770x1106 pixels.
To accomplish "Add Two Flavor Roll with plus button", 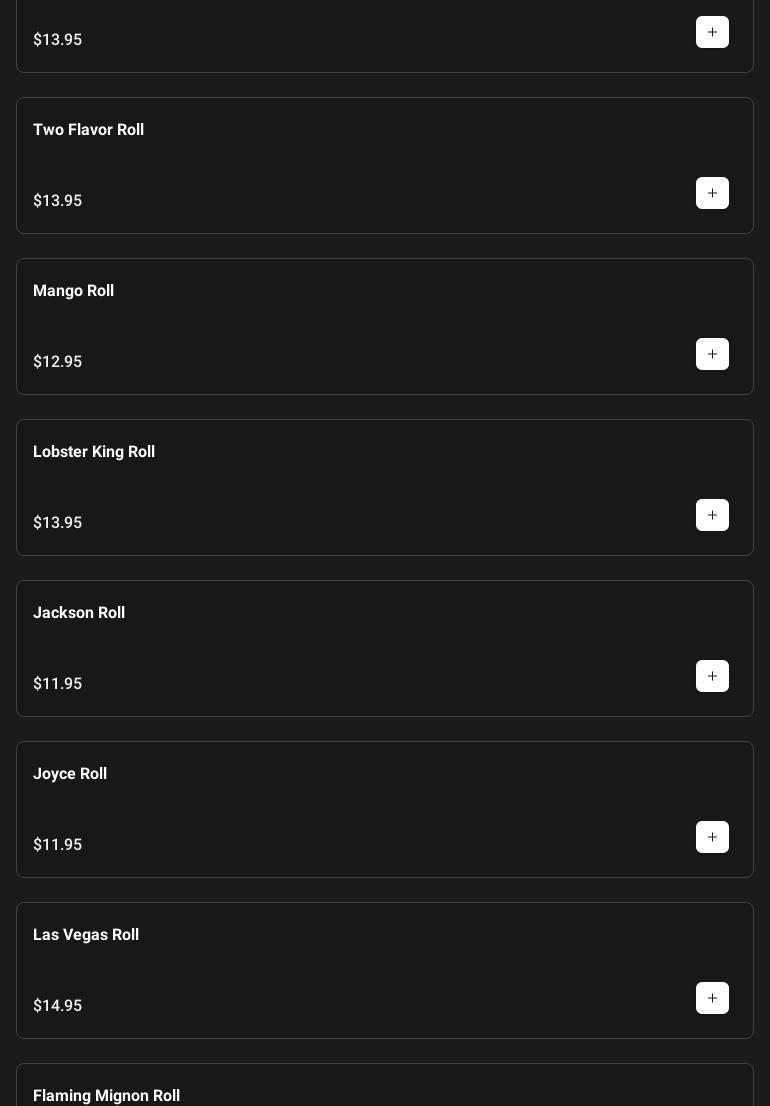I will (712, 193).
